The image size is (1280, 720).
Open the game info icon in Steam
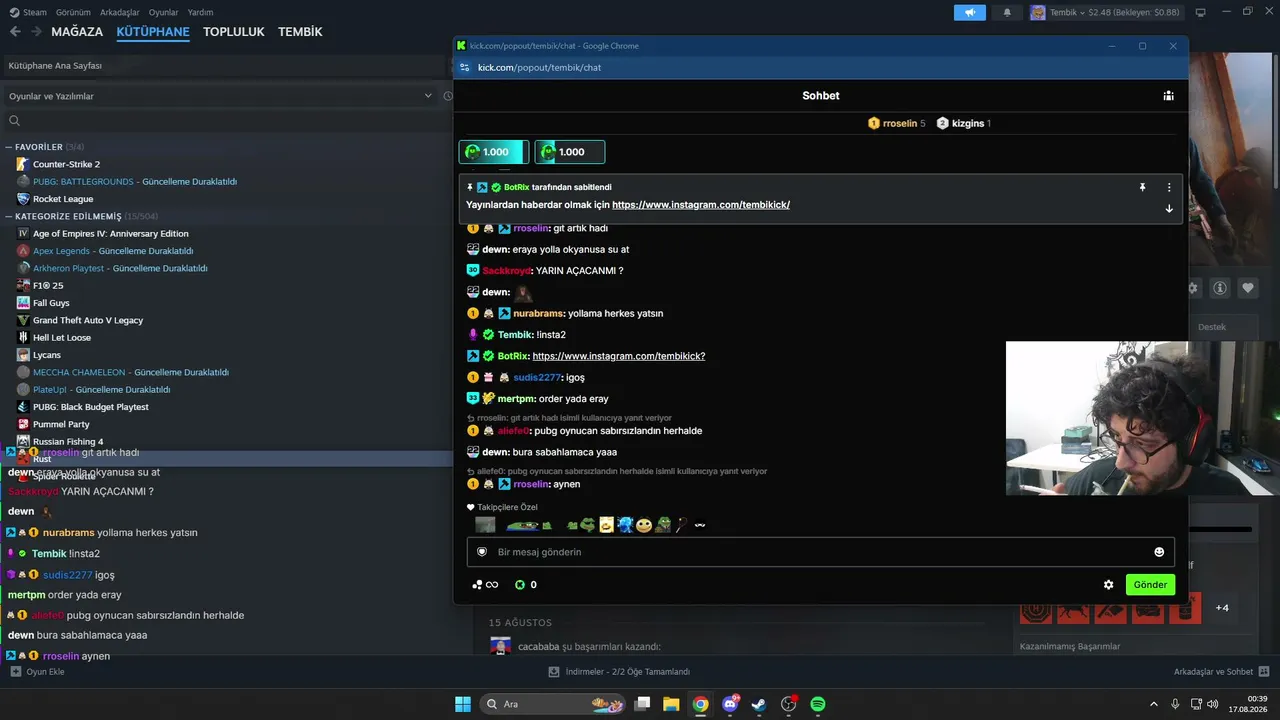1220,288
